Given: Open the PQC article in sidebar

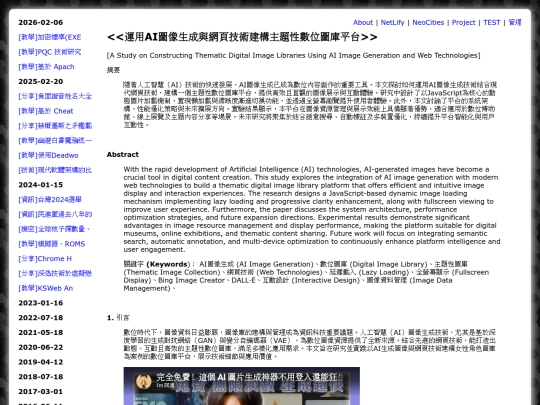Looking at the screenshot, I should [50, 52].
